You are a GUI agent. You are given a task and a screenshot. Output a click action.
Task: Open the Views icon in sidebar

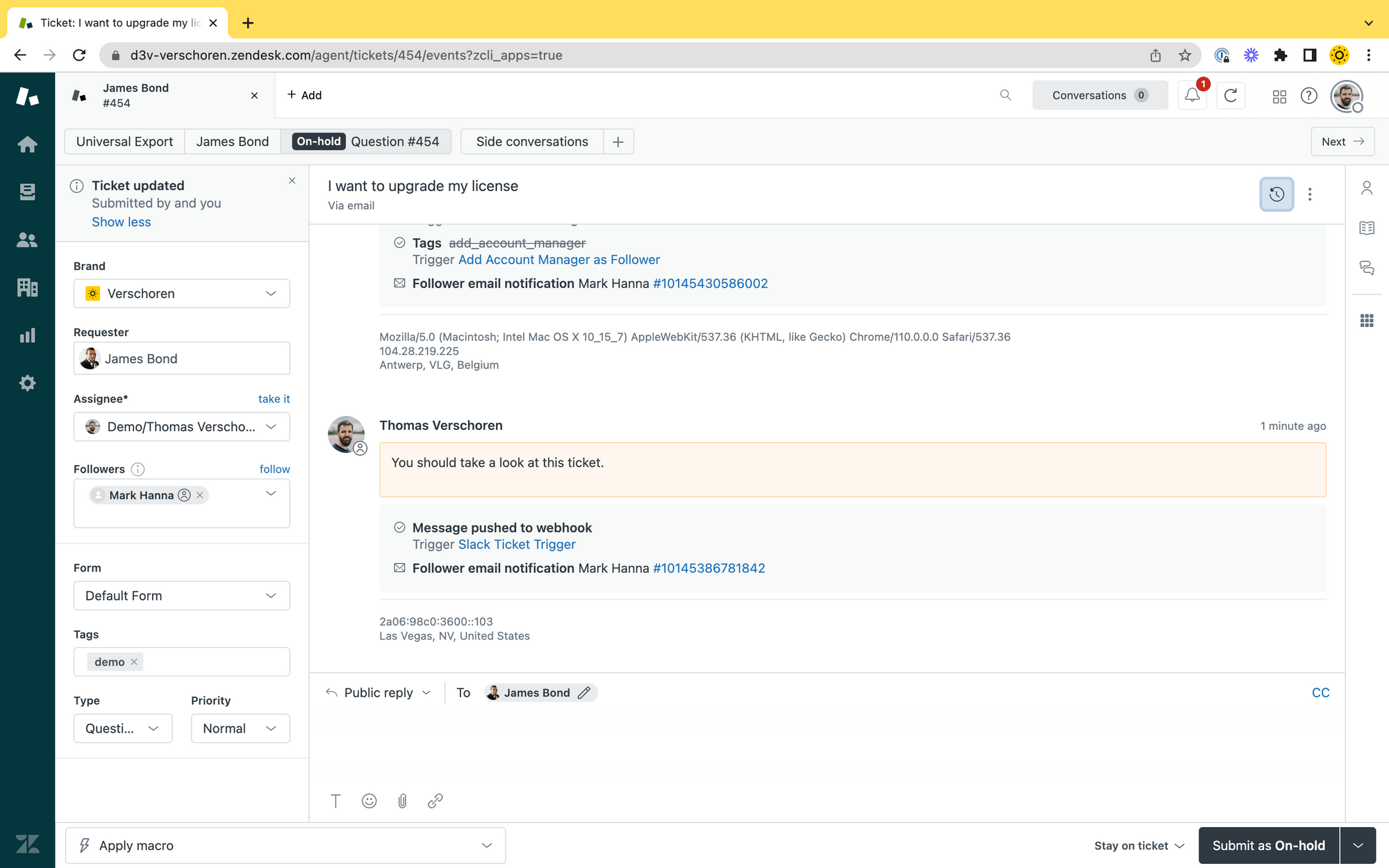tap(27, 192)
